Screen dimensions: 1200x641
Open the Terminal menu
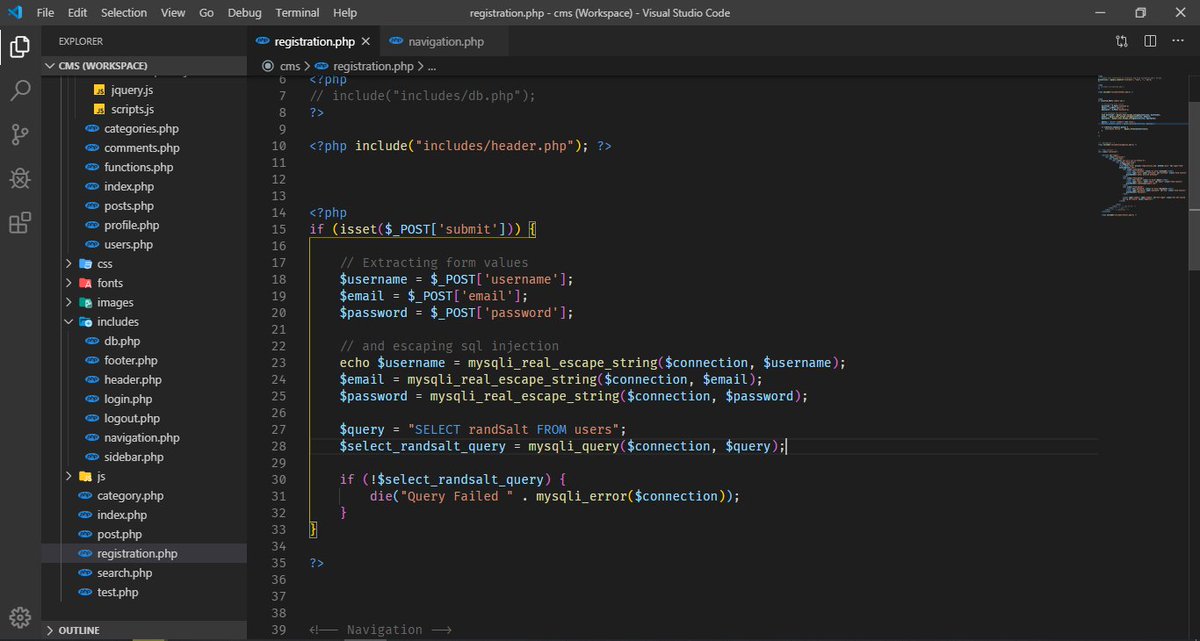click(296, 13)
